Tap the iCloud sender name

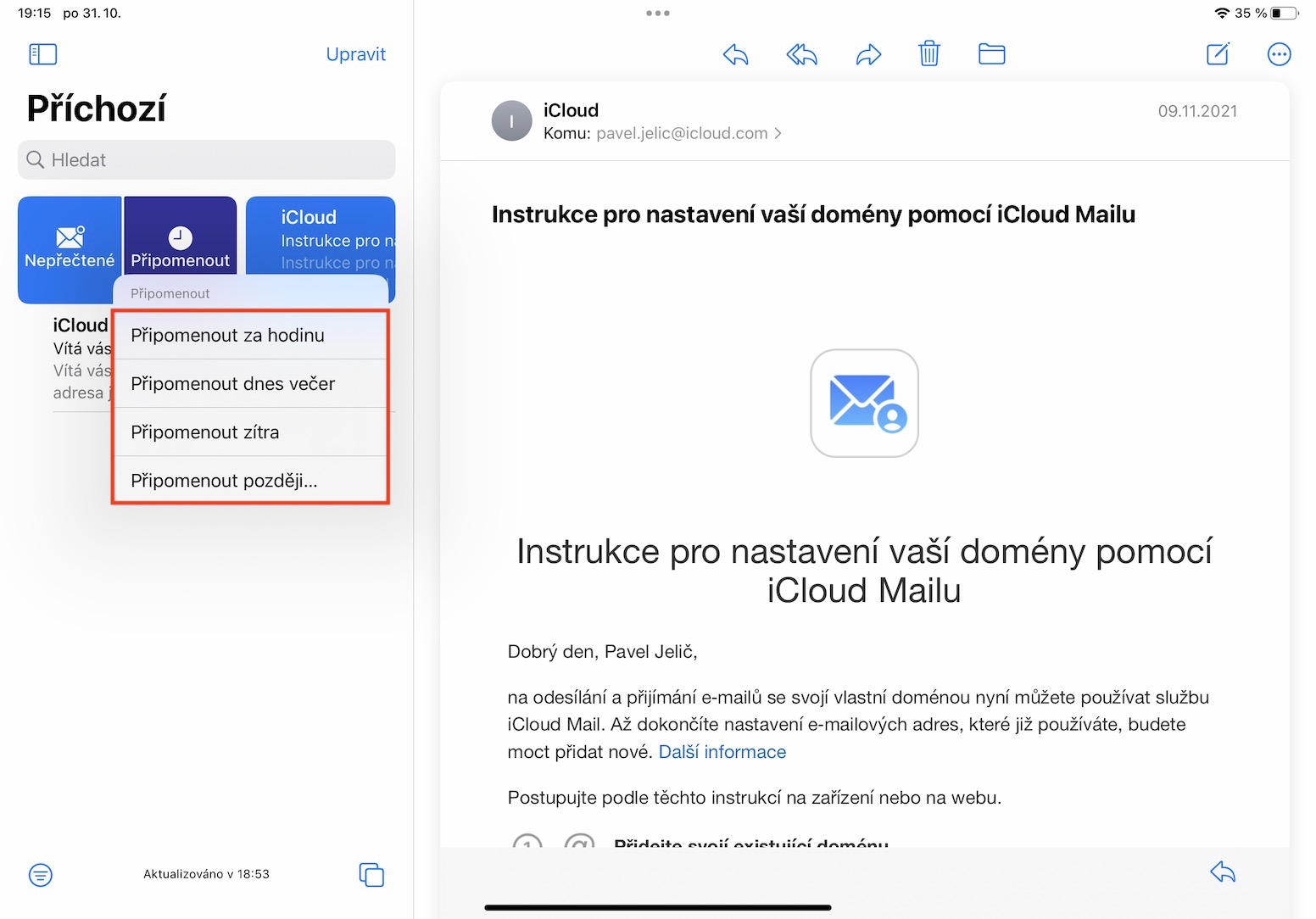point(571,110)
